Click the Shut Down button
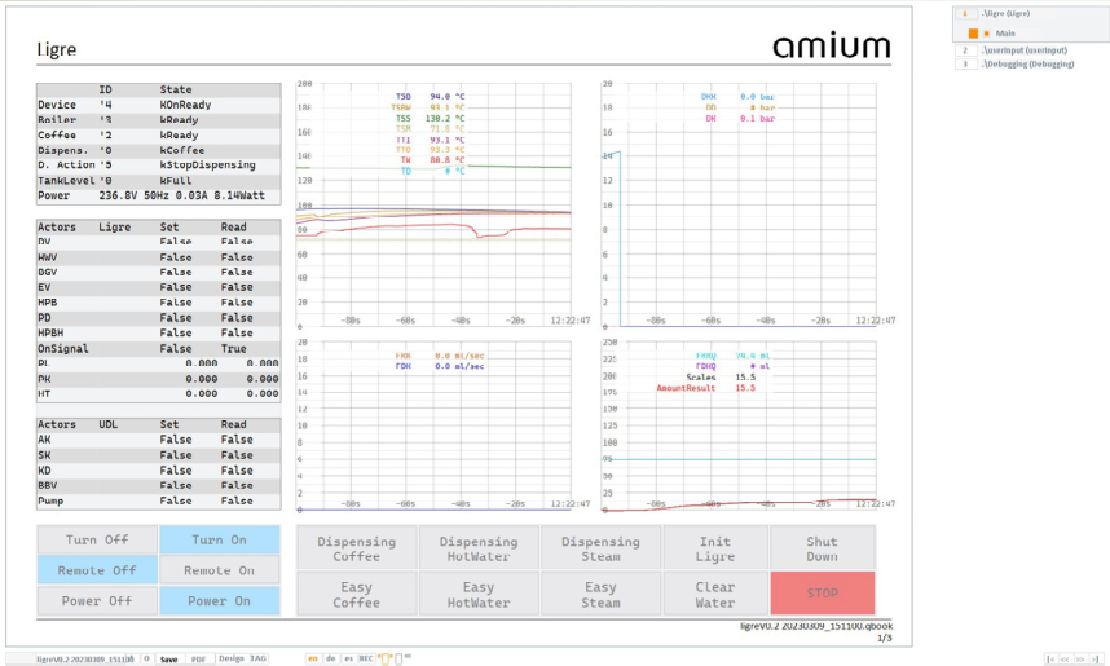1110x666 pixels. [822, 548]
